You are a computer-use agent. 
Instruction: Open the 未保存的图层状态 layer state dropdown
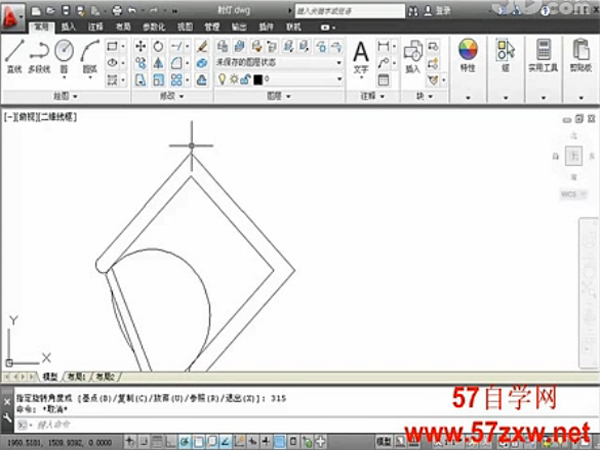click(x=279, y=62)
